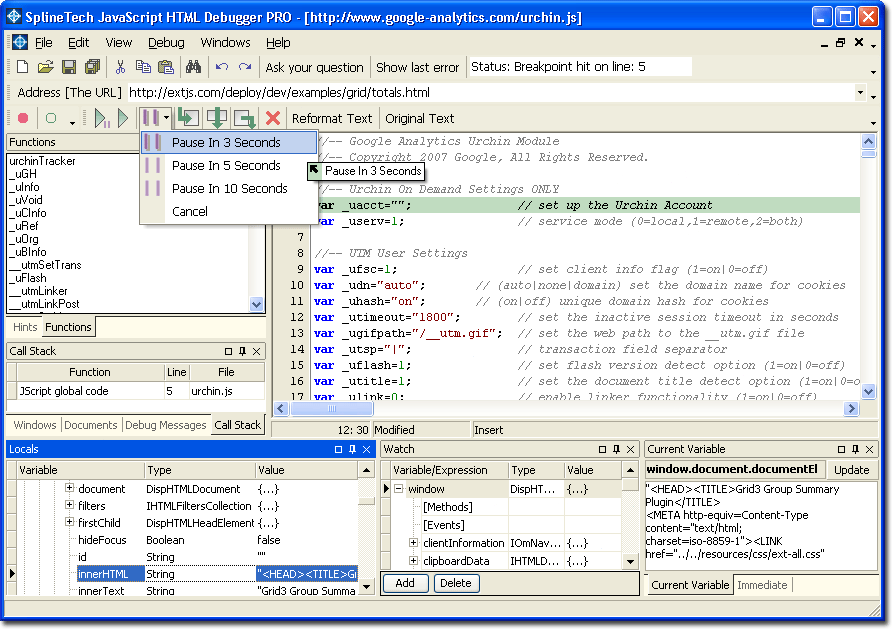Expand clientInformation in Watch
Viewport: 895px width, 631px height.
413,542
